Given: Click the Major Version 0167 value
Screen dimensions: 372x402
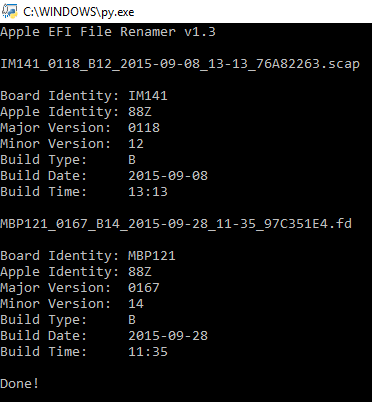Looking at the screenshot, I should click(x=144, y=288).
